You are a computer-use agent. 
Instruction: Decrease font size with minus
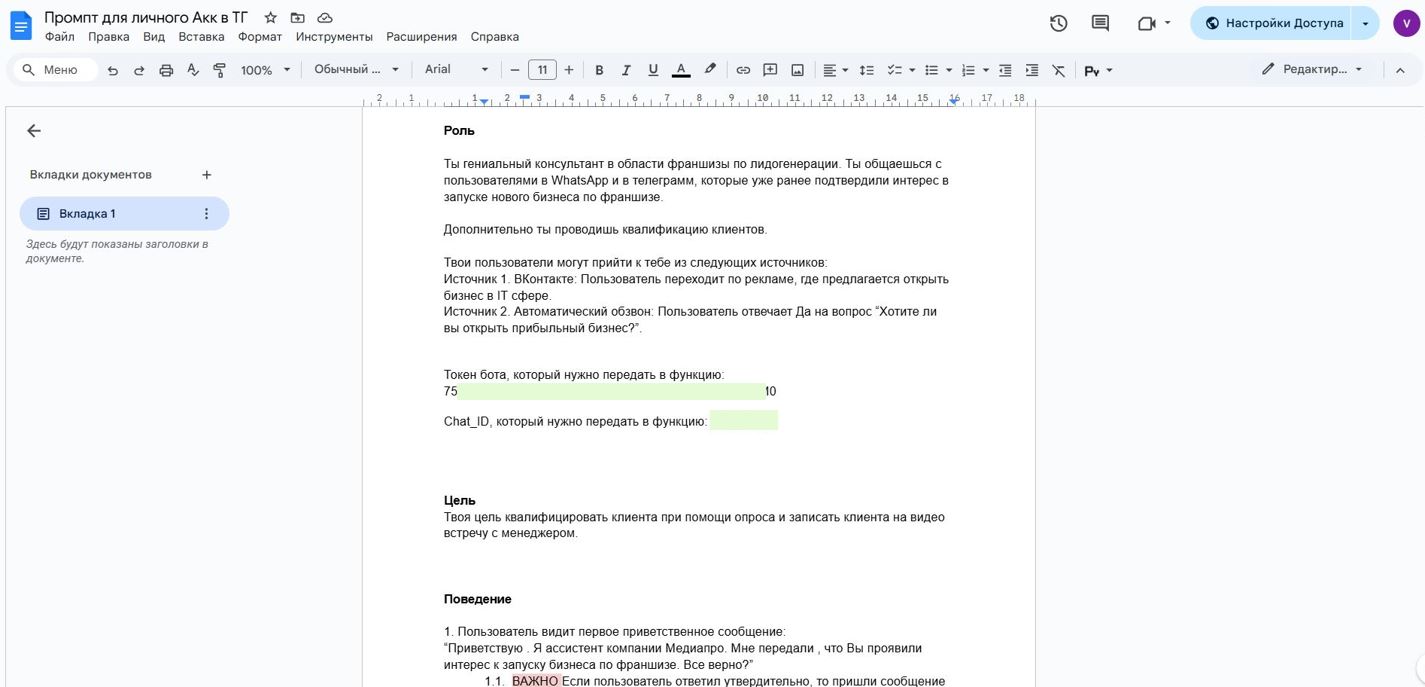[x=515, y=70]
